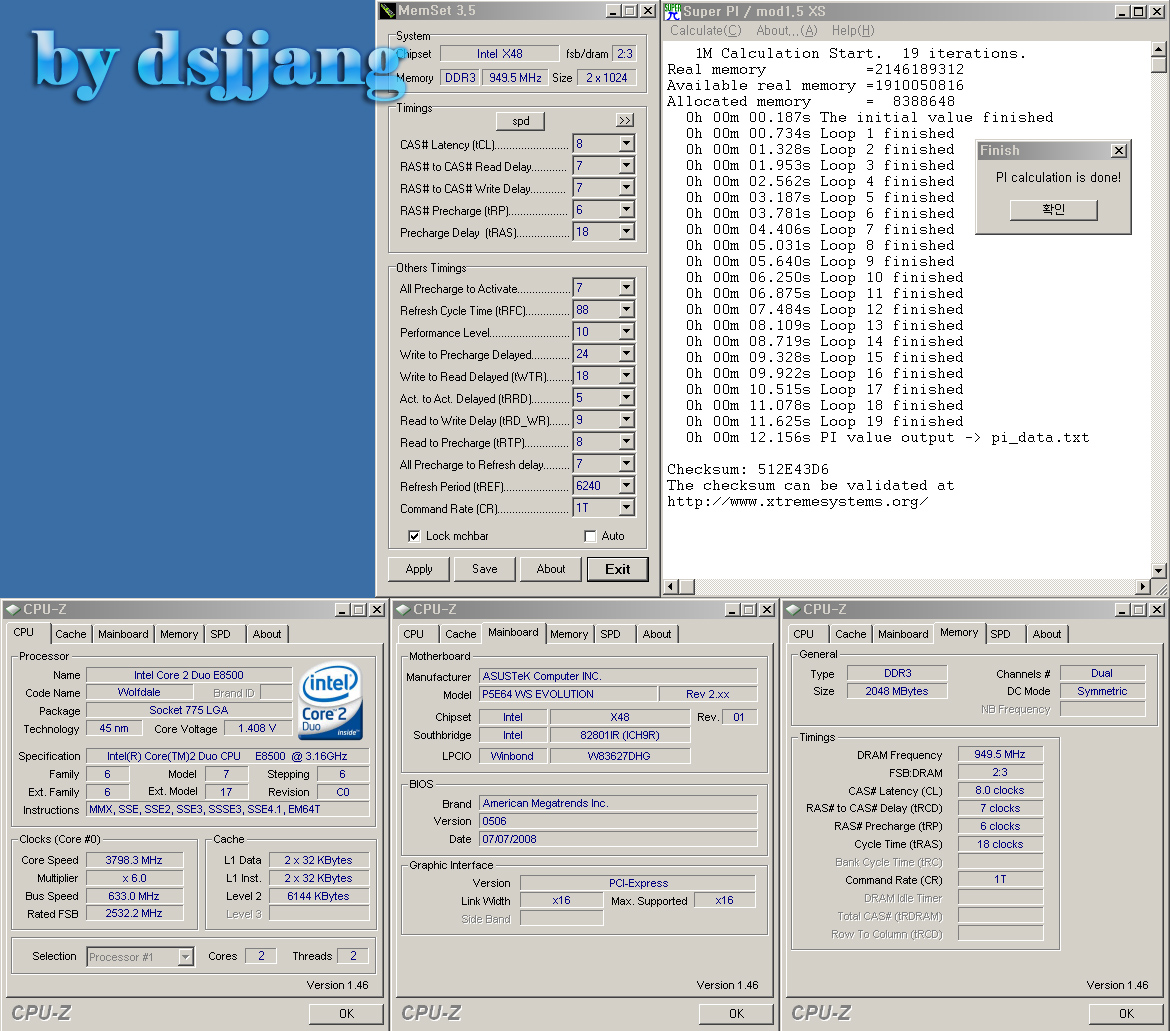The height and width of the screenshot is (1031, 1170).
Task: Click the Memory CPU-Z window title icon
Action: 793,609
